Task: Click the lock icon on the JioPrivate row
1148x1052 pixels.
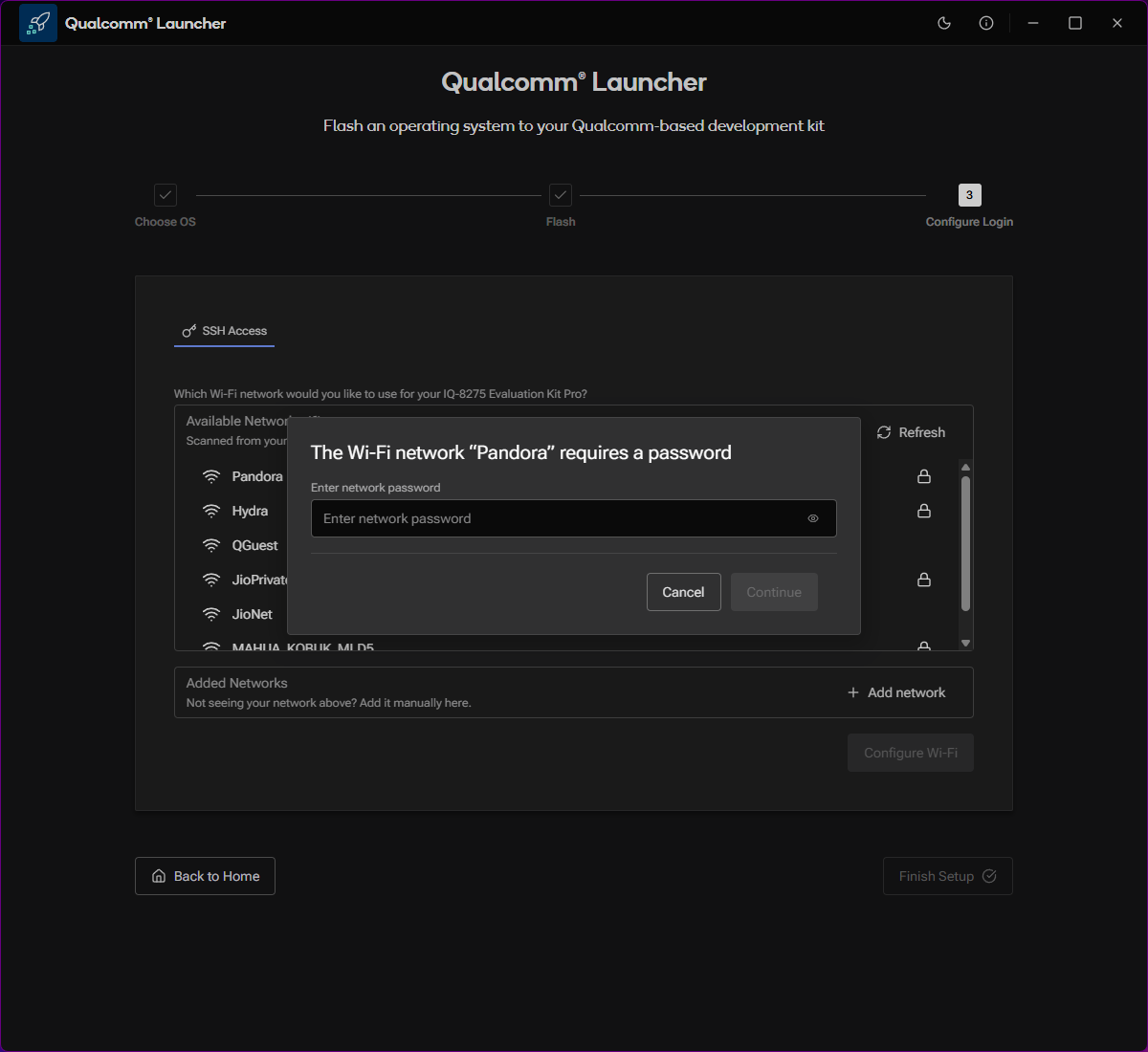Action: point(924,580)
